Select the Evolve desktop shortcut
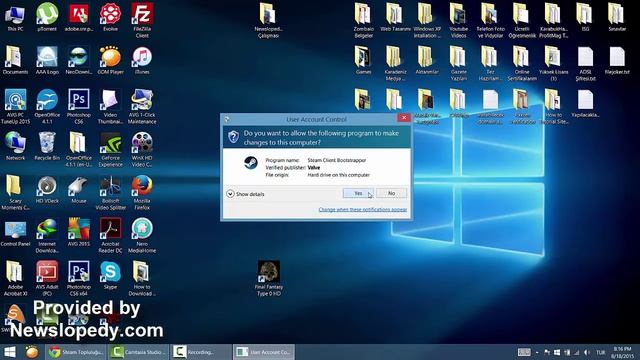 [x=111, y=18]
